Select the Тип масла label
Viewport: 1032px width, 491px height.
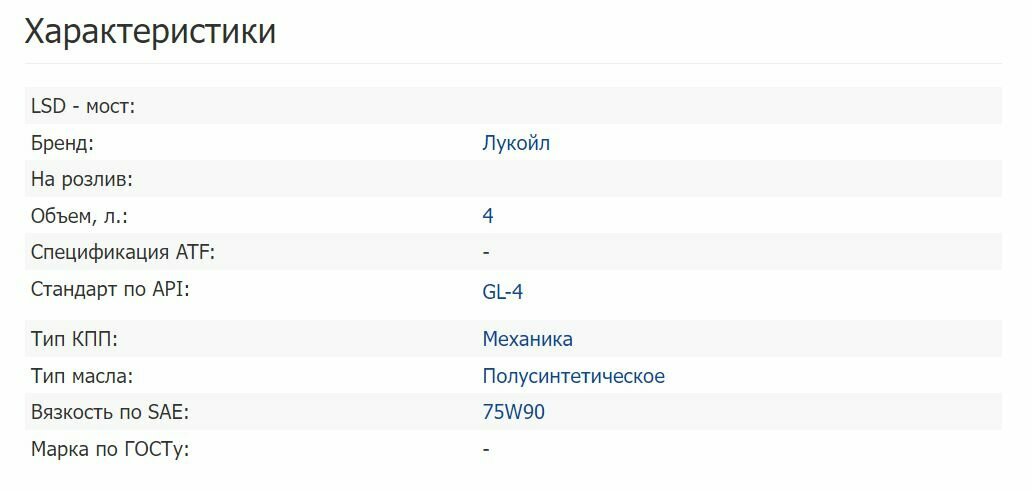pos(82,376)
